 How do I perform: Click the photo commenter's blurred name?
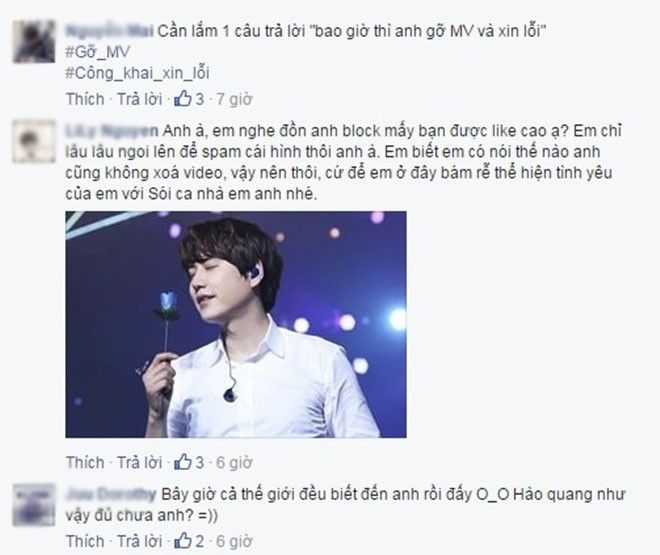coord(112,131)
